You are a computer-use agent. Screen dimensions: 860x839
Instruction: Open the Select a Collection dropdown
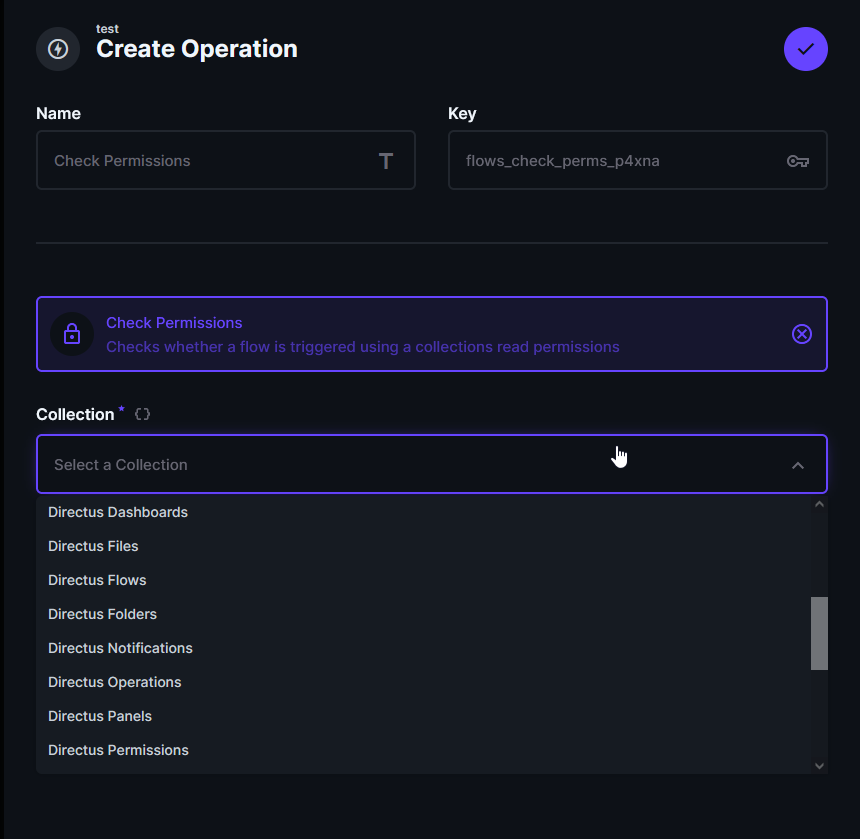point(432,464)
